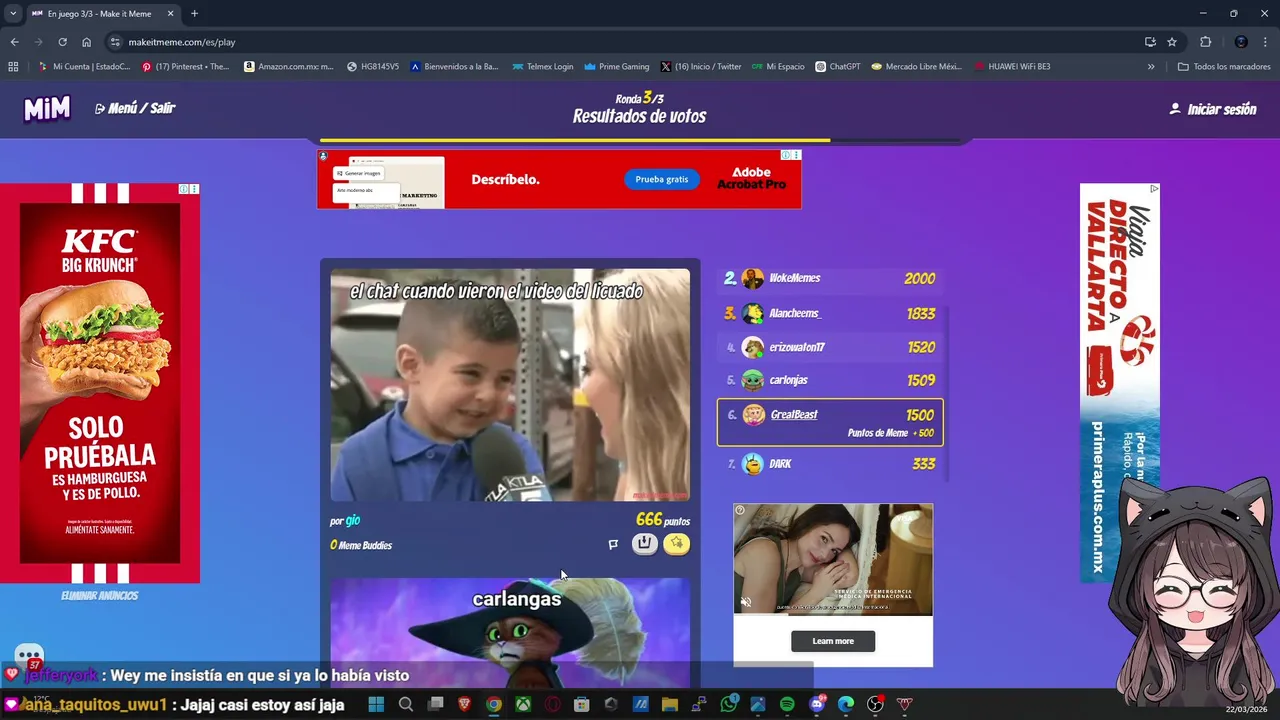The height and width of the screenshot is (720, 1280).
Task: Open the Mercado Libre bookmark
Action: [916, 67]
